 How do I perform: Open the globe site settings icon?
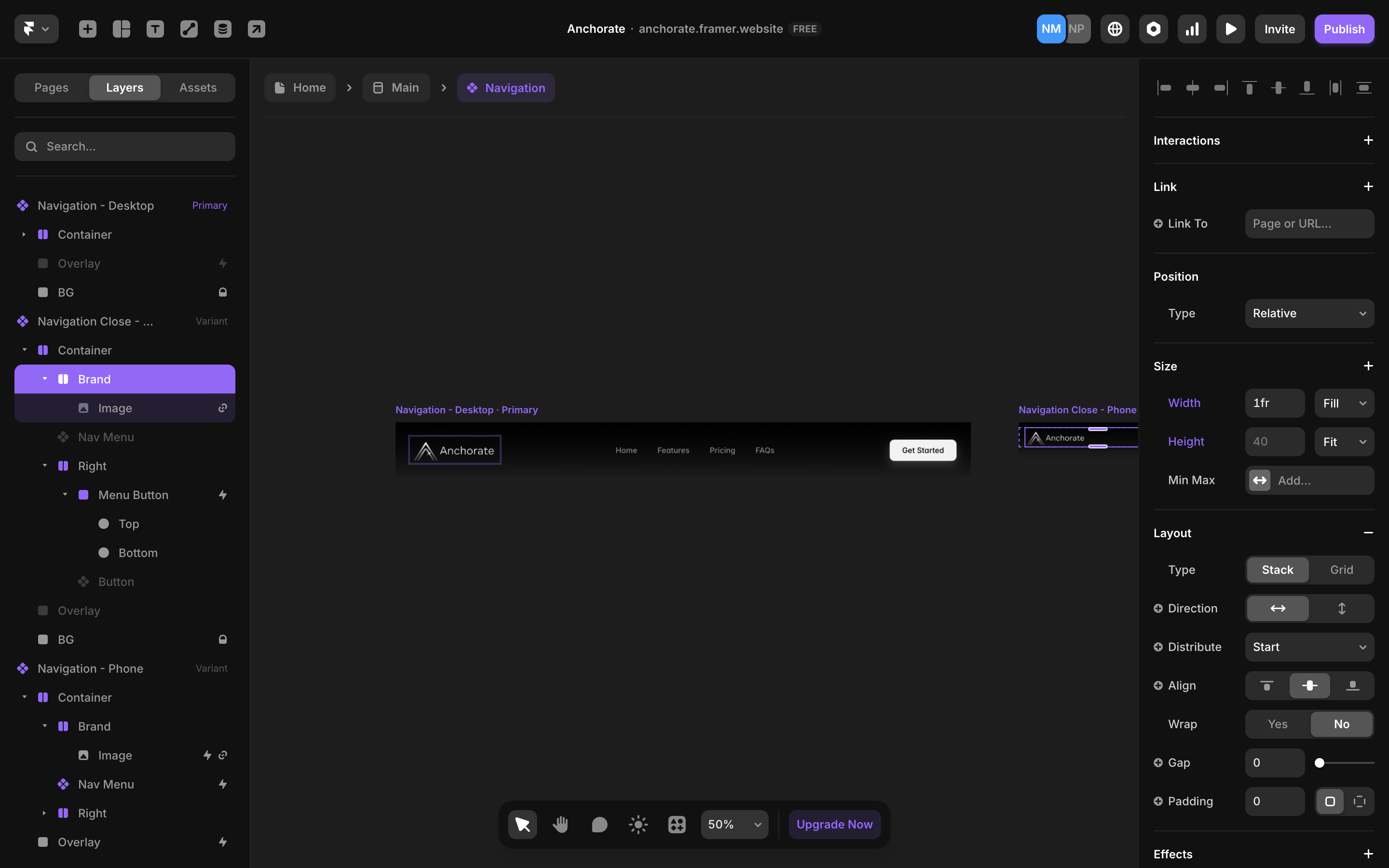point(1115,29)
